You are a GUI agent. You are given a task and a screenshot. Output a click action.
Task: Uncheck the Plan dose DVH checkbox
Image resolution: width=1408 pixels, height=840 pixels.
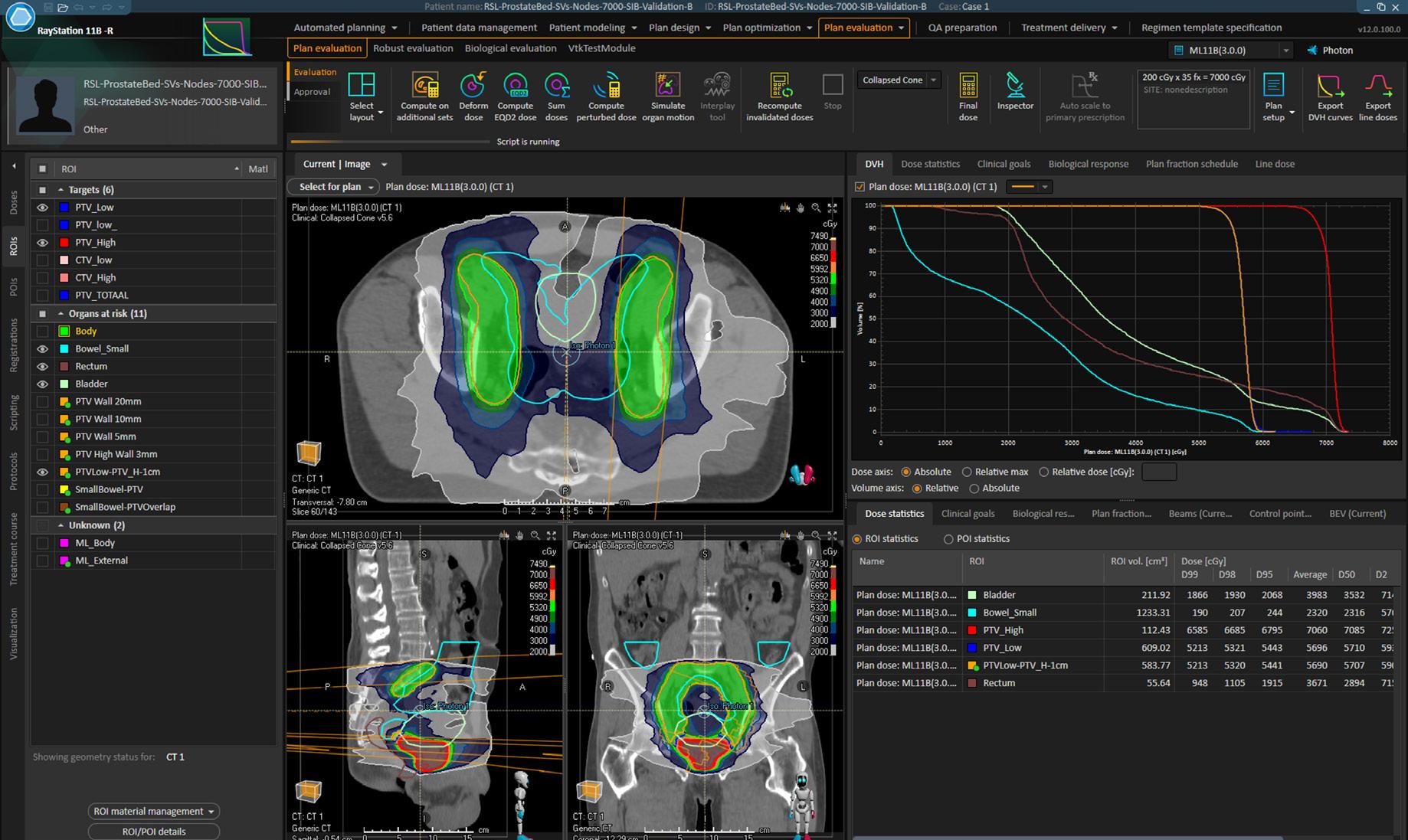tap(860, 187)
